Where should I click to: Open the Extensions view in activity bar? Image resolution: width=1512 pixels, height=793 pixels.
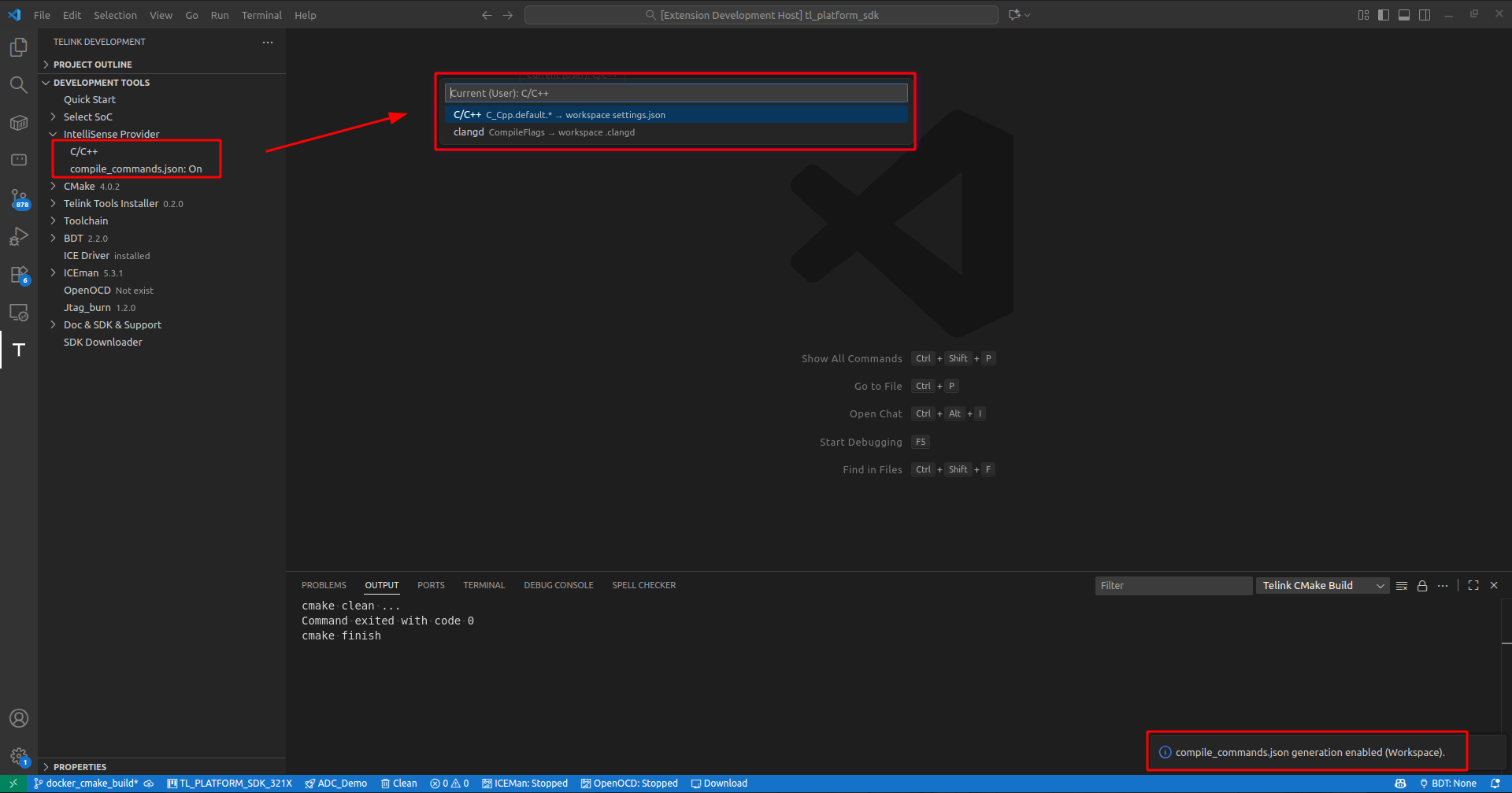point(19,275)
